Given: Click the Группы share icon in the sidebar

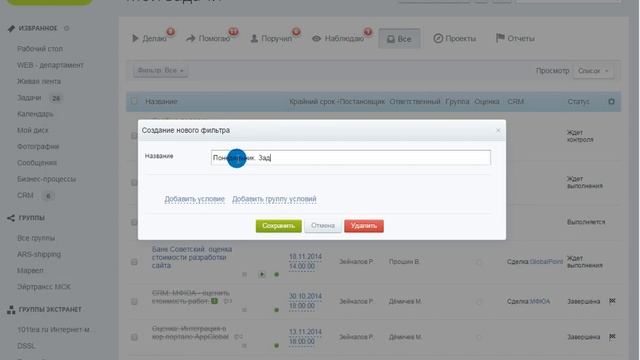Looking at the screenshot, I should click(11, 218).
